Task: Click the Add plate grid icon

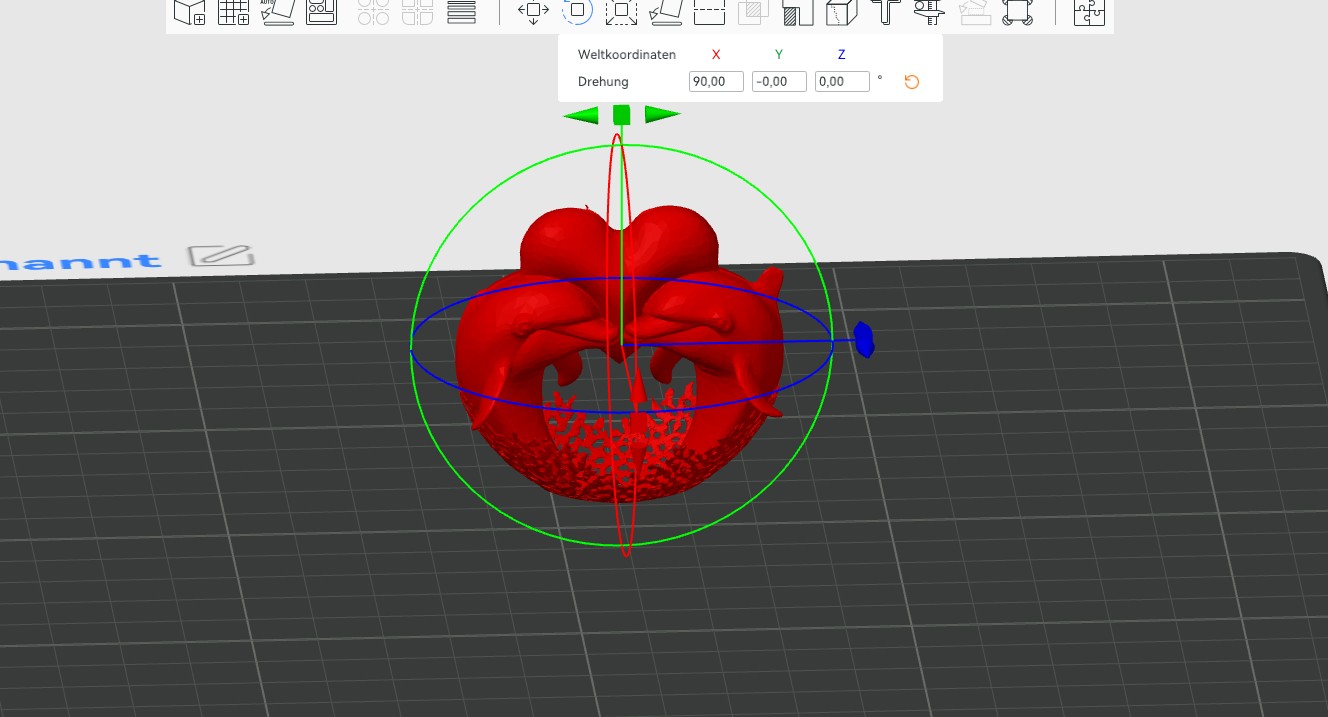Action: [234, 12]
